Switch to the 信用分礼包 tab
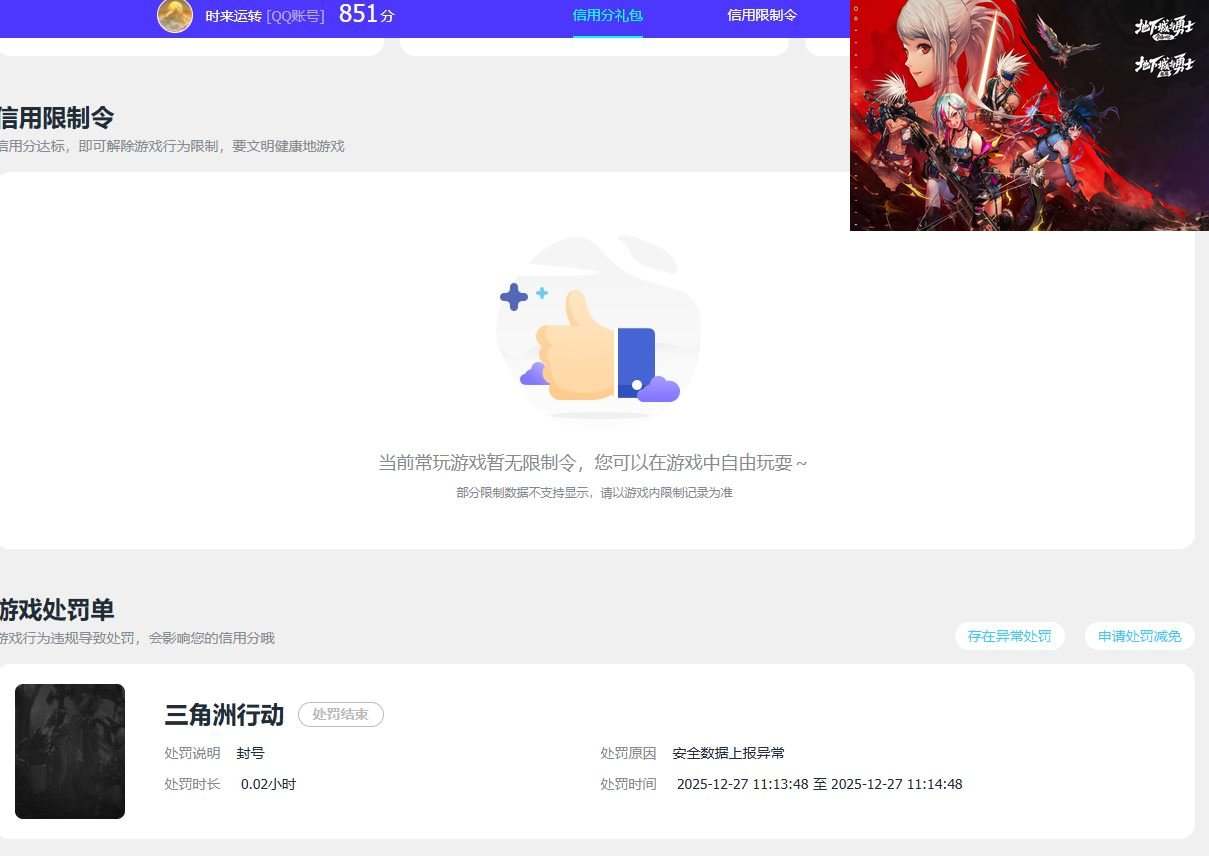The height and width of the screenshot is (856, 1209). (x=608, y=15)
